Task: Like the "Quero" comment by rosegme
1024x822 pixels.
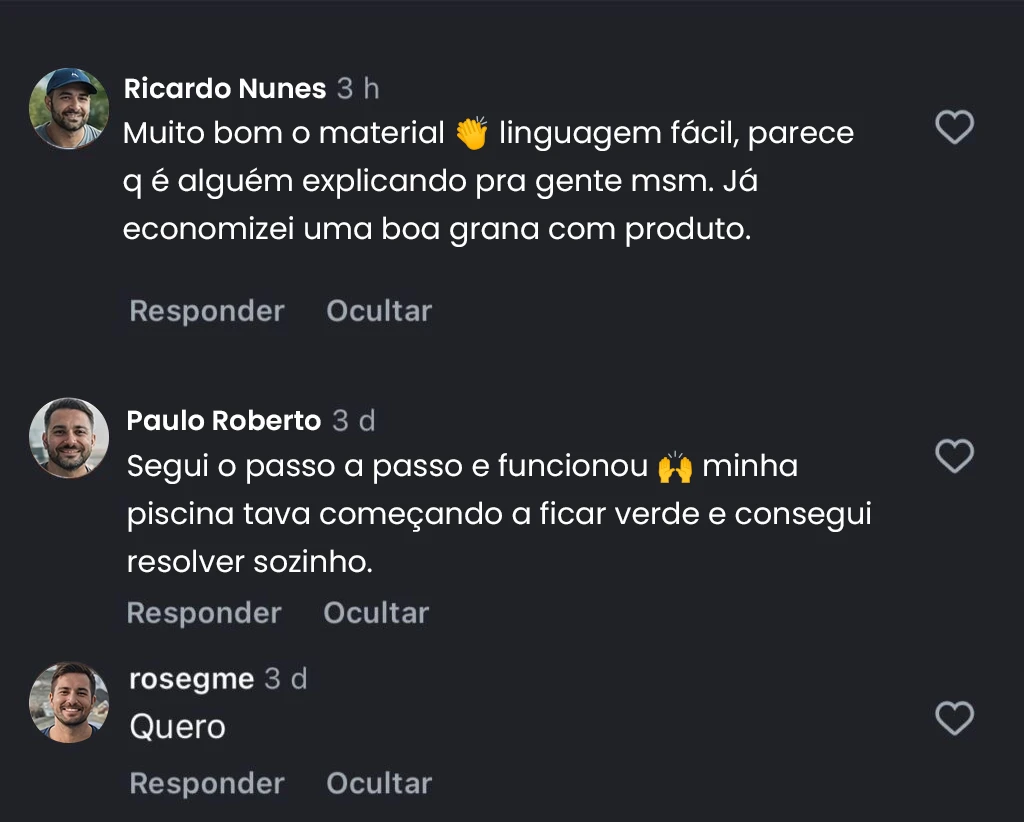Action: [x=954, y=718]
